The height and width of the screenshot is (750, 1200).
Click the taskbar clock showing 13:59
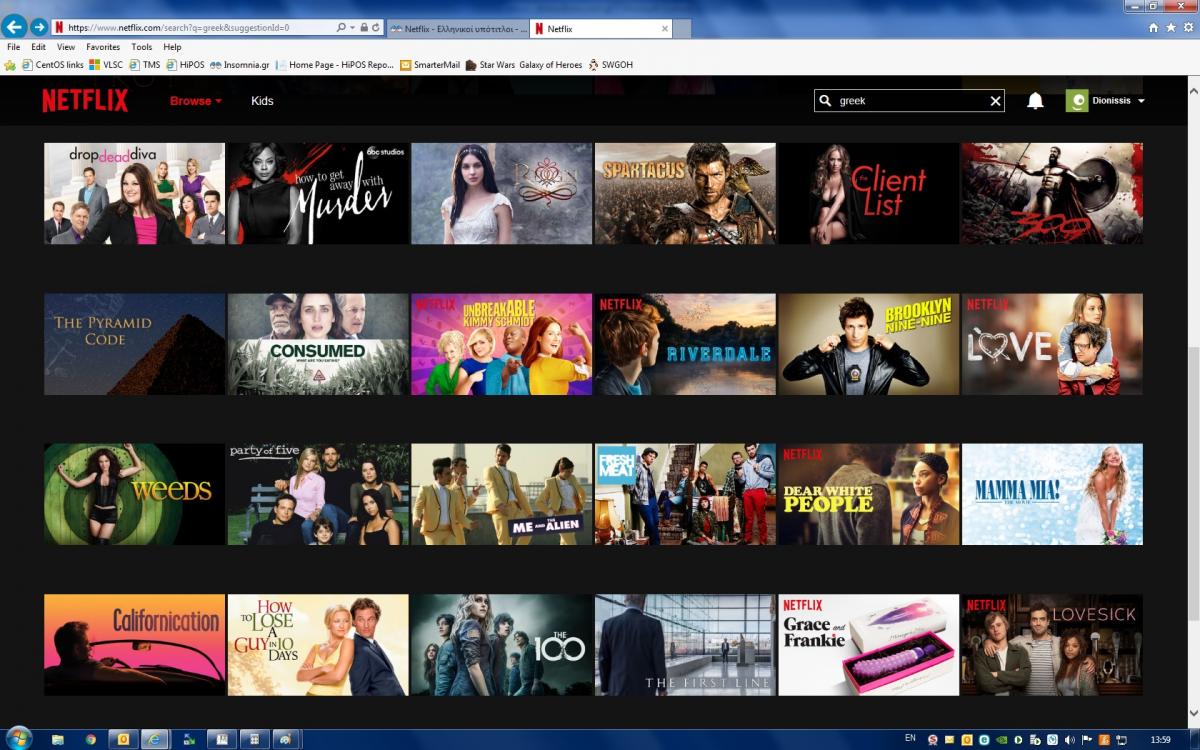[x=1160, y=739]
